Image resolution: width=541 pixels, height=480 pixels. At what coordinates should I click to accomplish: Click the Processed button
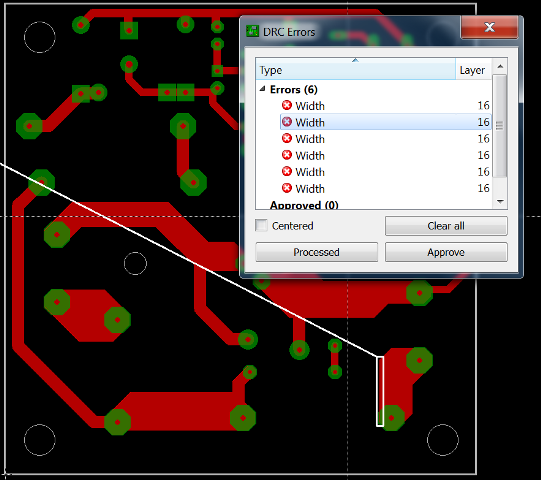tap(316, 252)
